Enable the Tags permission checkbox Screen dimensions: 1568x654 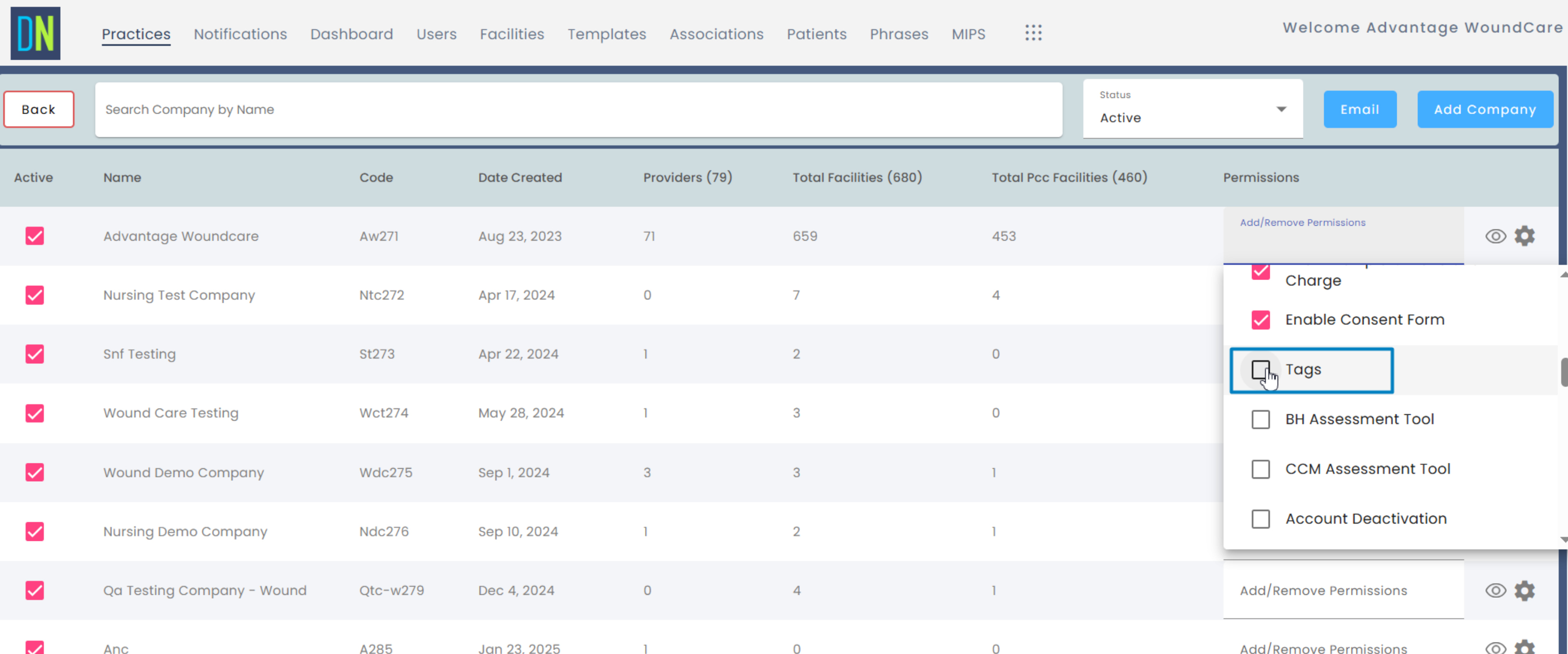tap(1260, 369)
